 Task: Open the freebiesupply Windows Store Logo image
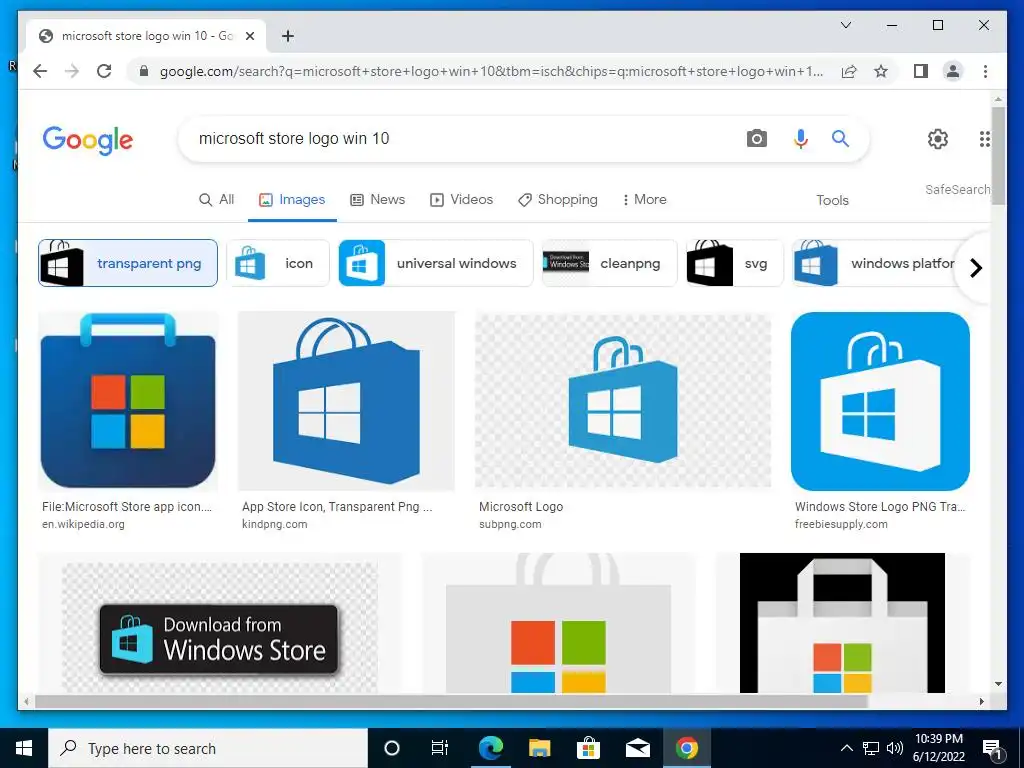click(880, 401)
